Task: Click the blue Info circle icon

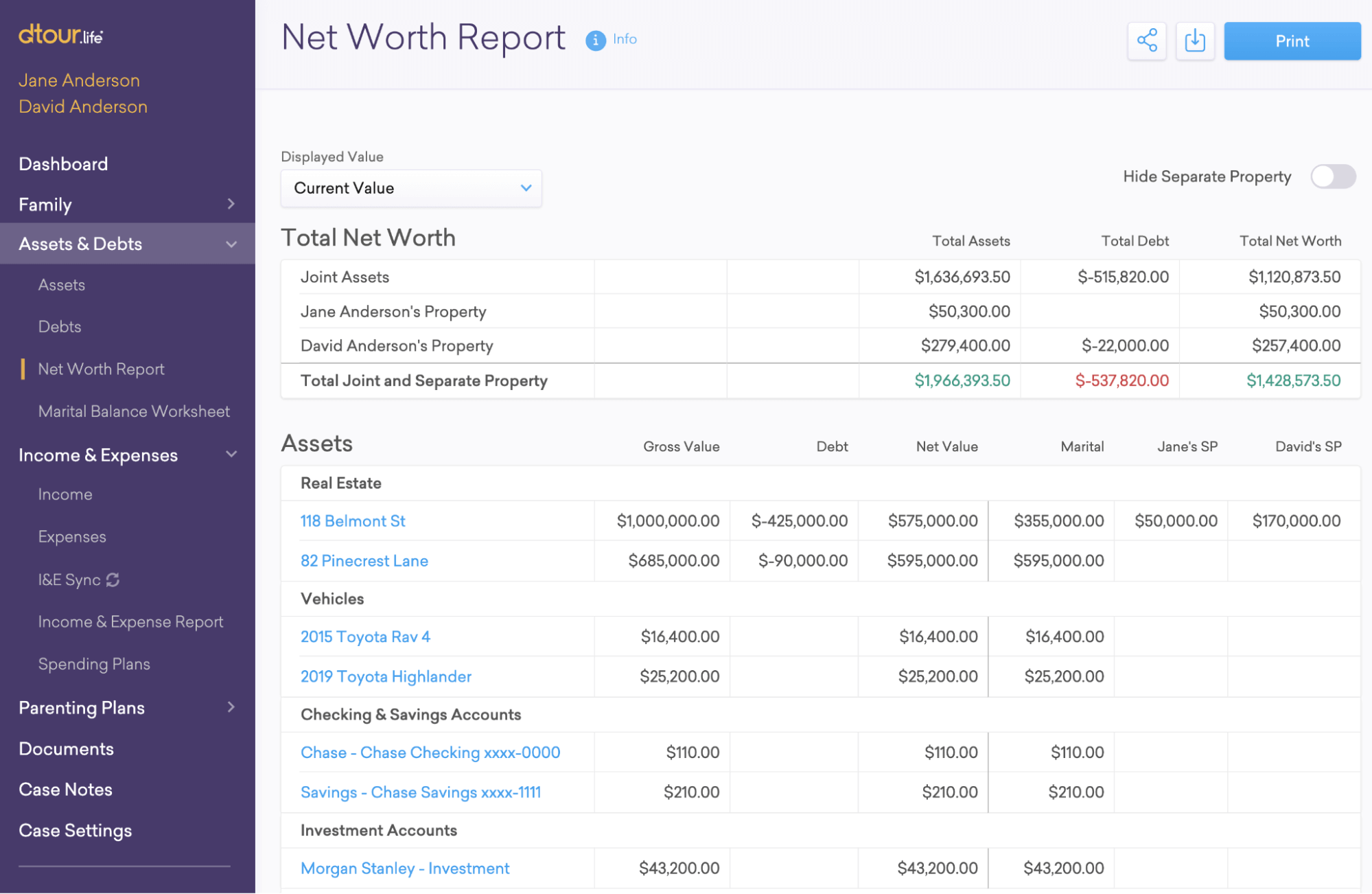Action: pyautogui.click(x=595, y=41)
